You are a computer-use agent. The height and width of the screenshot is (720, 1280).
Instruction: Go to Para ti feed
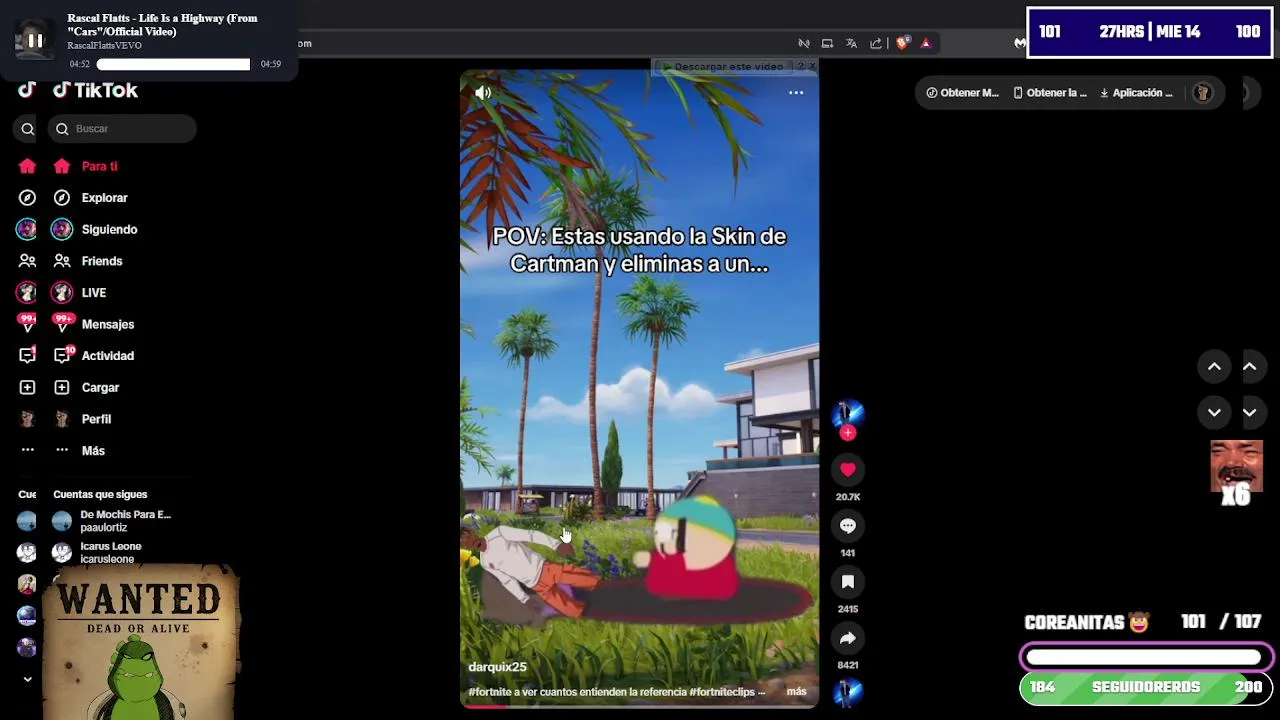(99, 166)
